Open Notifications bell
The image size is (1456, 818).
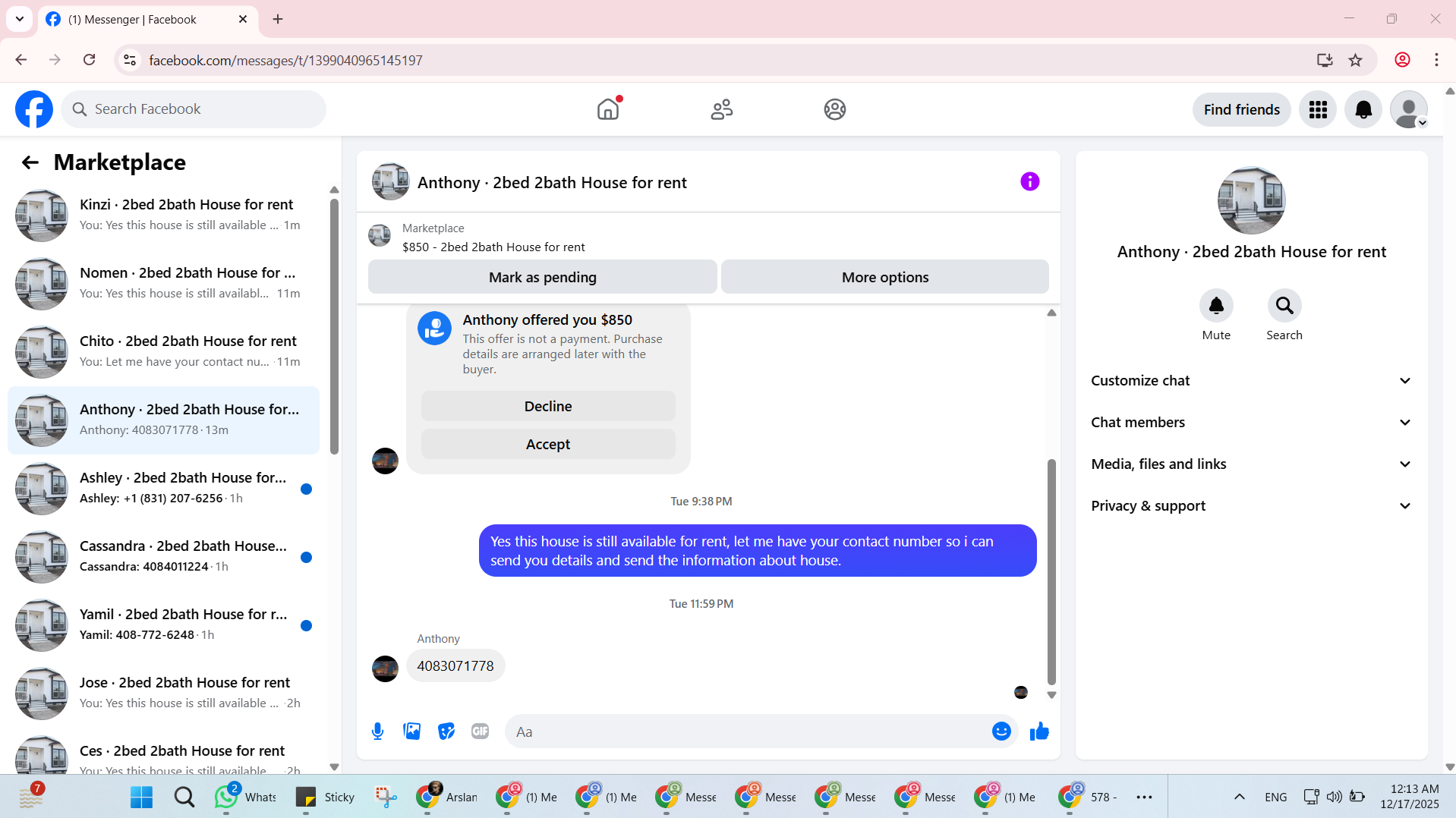[x=1363, y=109]
